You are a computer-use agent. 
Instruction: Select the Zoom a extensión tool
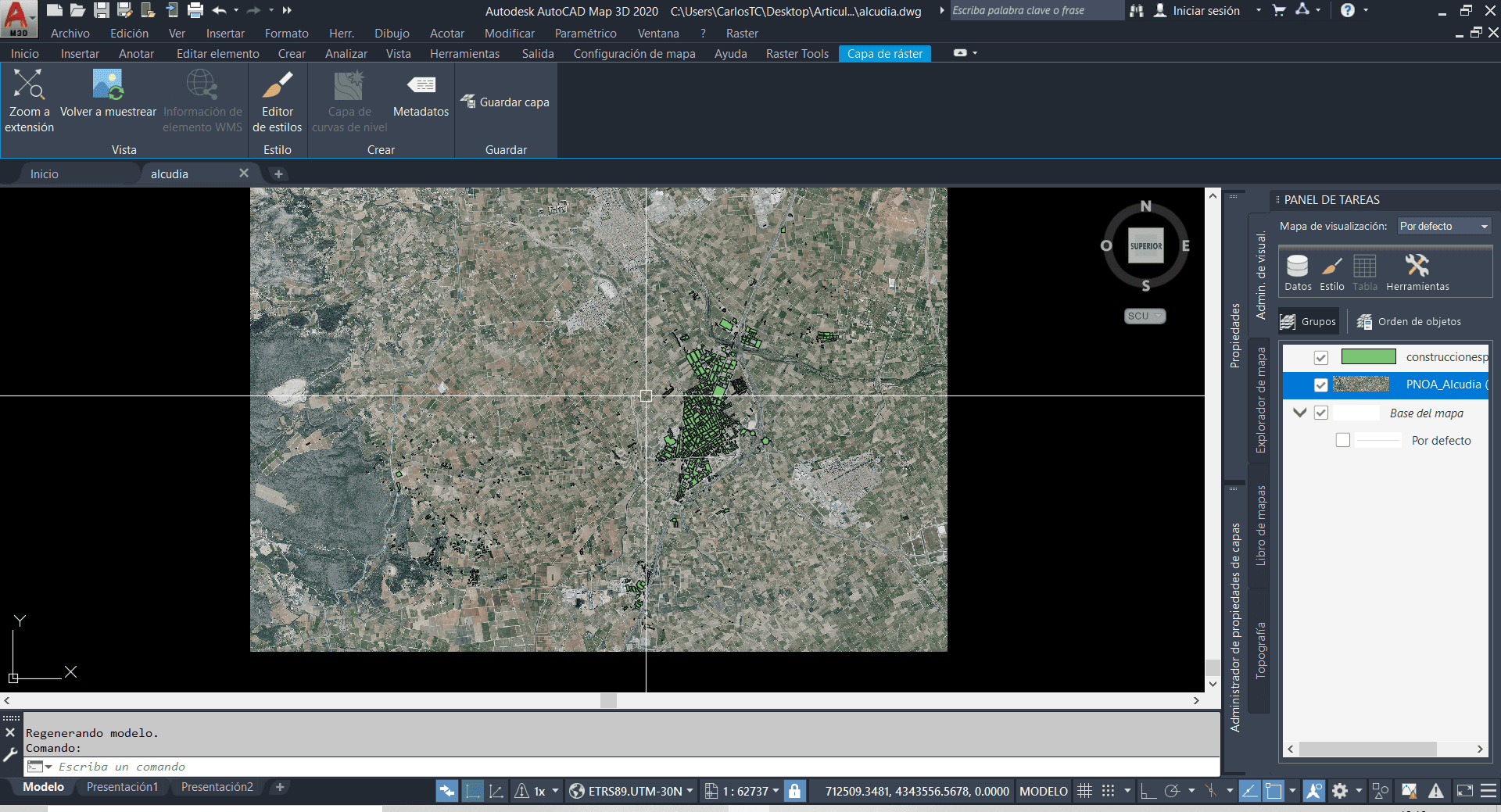coord(28,100)
